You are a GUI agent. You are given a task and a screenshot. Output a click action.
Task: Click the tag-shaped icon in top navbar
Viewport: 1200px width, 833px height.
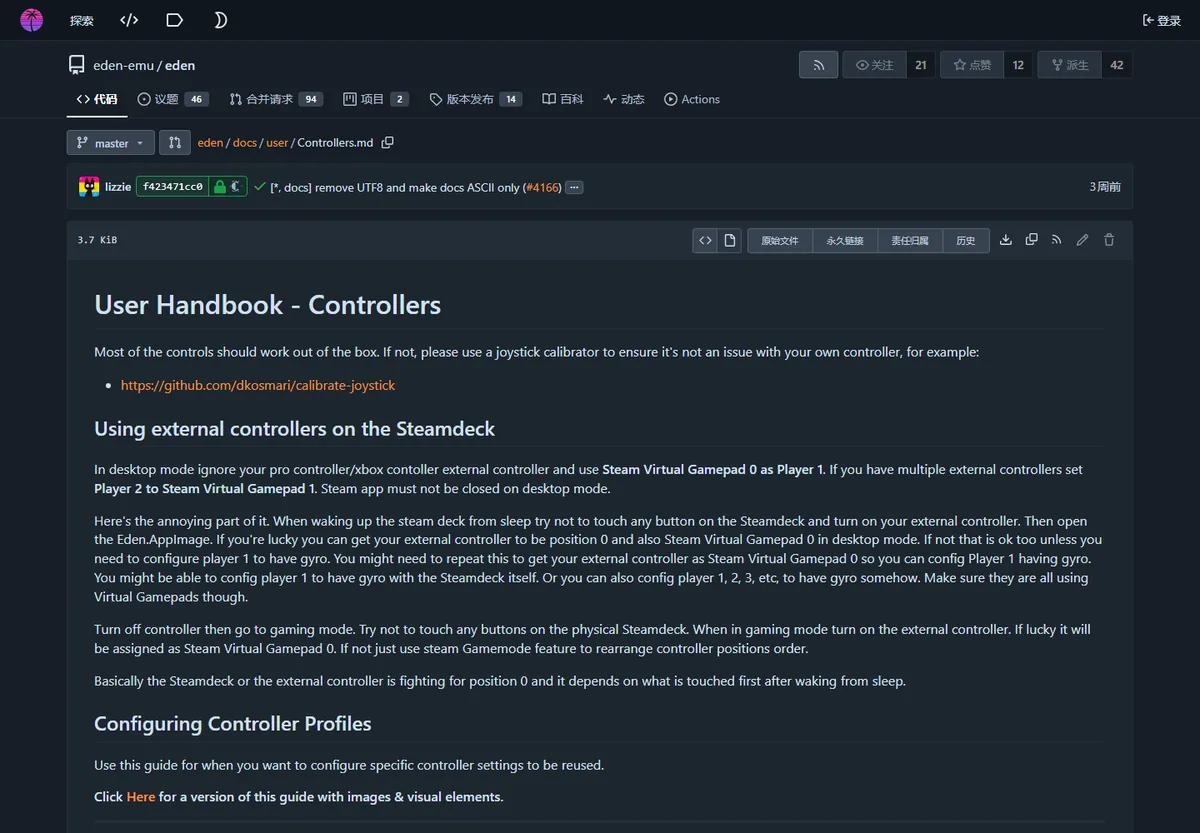175,20
